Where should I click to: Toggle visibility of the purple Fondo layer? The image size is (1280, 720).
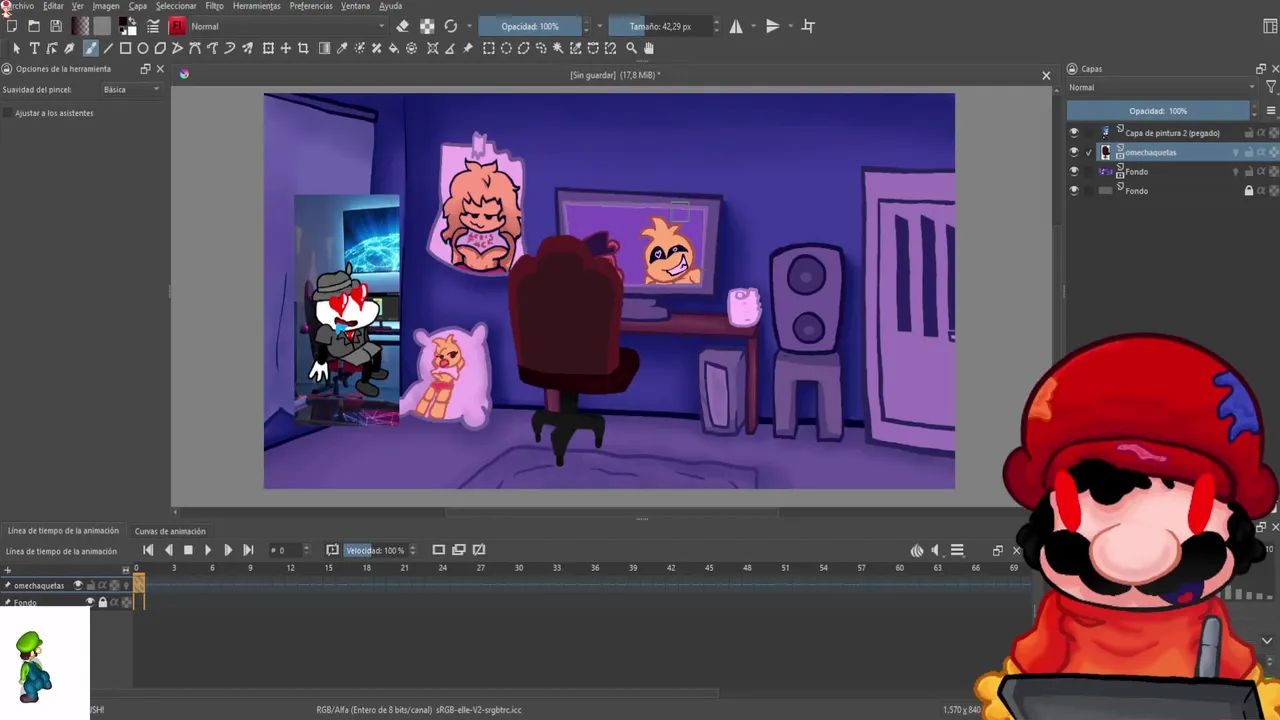[x=1074, y=171]
